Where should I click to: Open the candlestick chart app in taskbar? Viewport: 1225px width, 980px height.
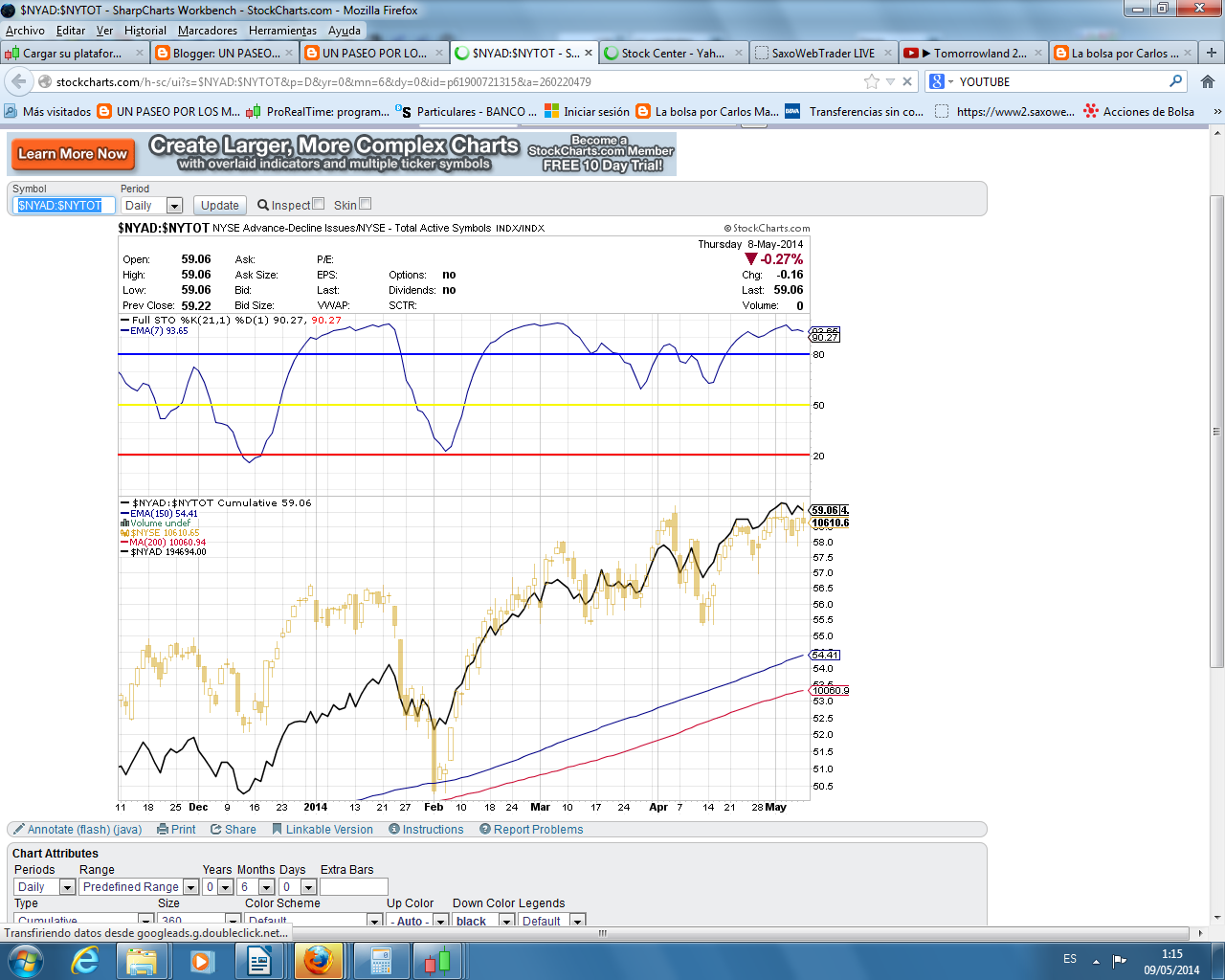[436, 961]
